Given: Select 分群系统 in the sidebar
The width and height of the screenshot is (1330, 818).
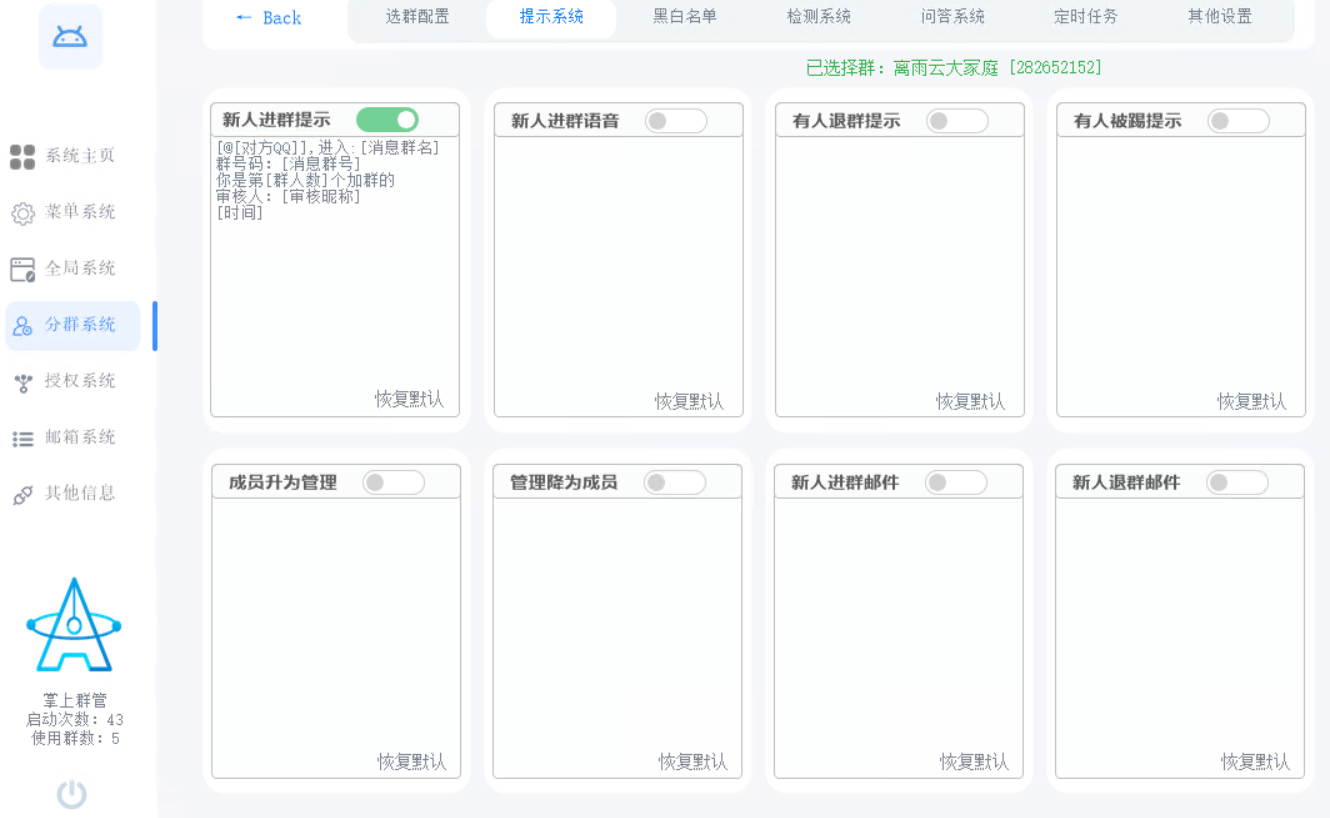Looking at the screenshot, I should (x=73, y=326).
